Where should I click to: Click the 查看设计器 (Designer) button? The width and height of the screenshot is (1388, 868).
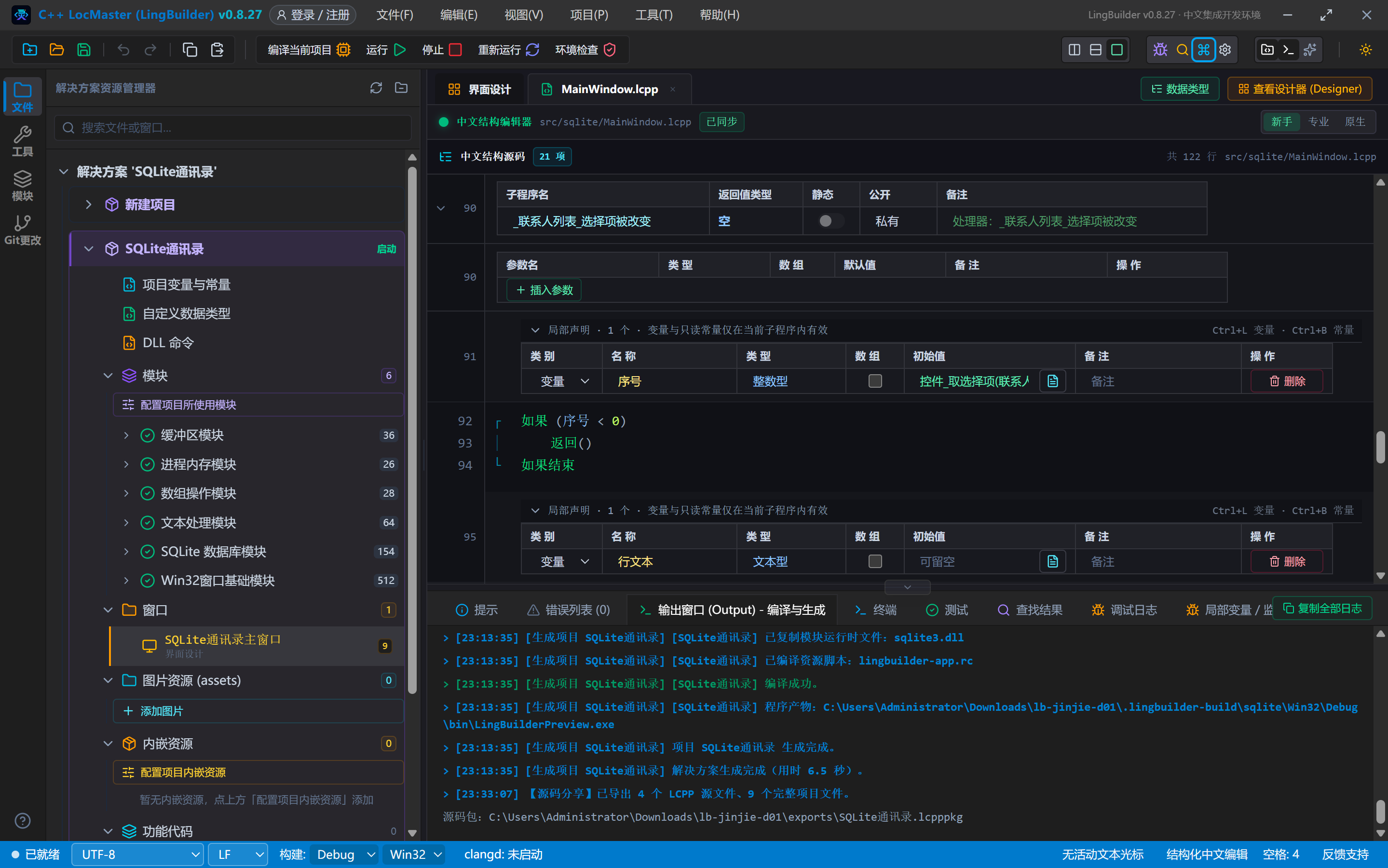tap(1300, 89)
